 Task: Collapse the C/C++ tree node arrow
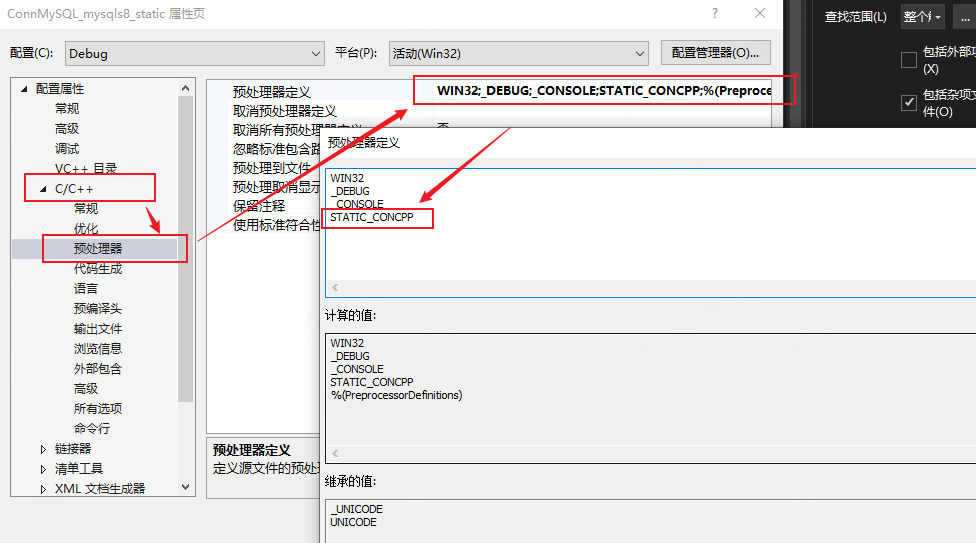point(43,189)
